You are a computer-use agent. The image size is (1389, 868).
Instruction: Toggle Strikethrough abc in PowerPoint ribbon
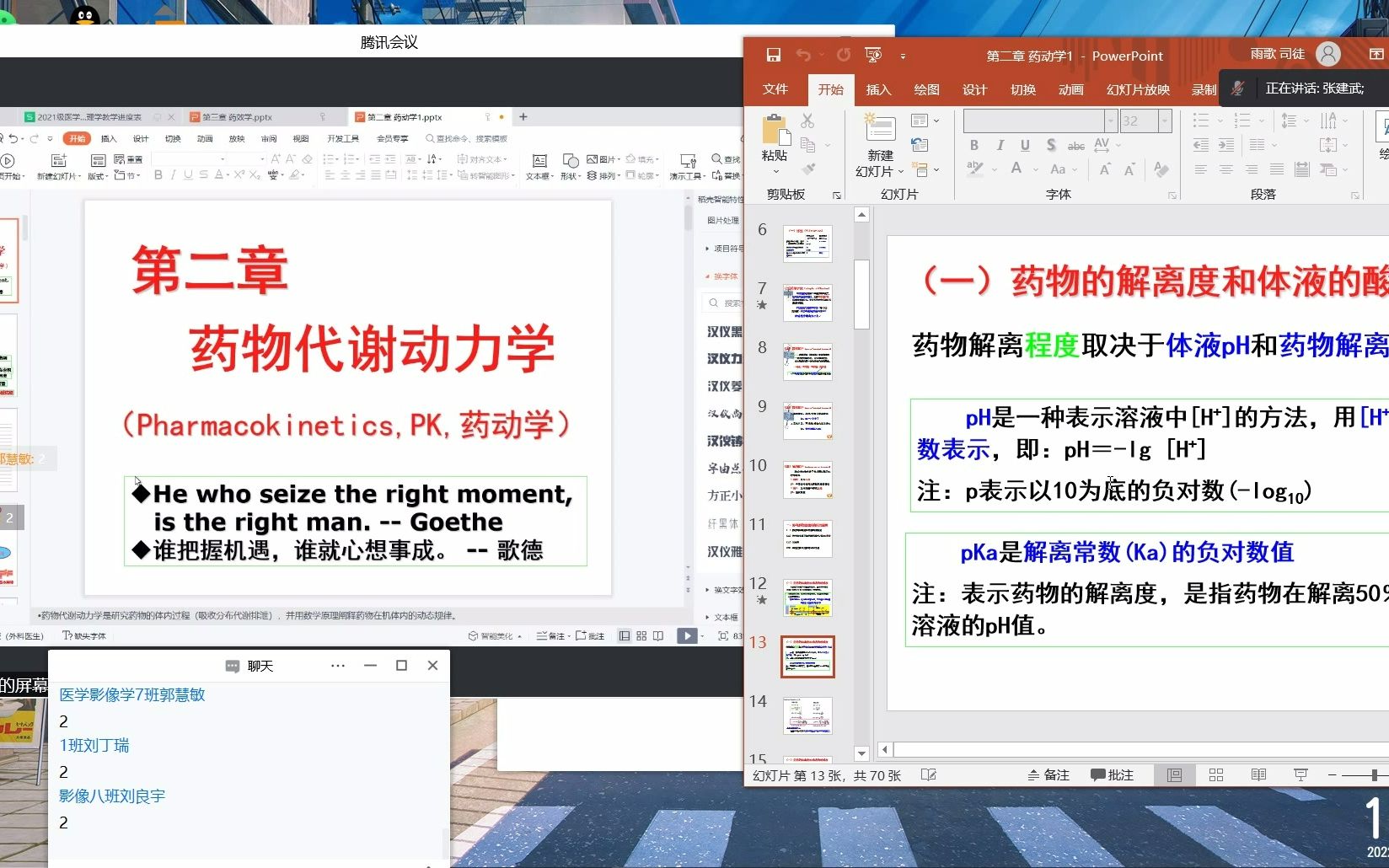[x=1076, y=146]
